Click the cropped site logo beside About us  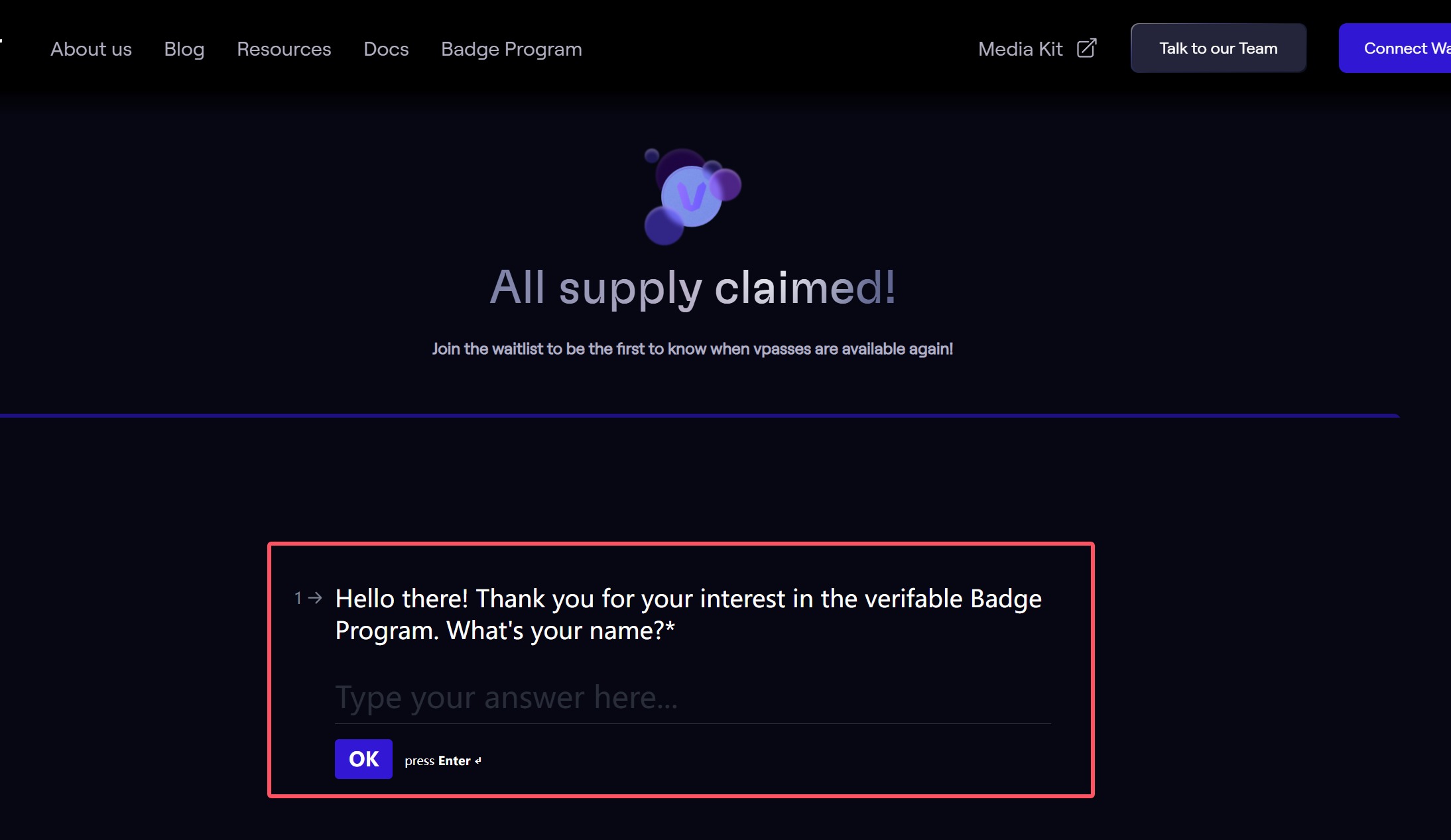(1, 41)
